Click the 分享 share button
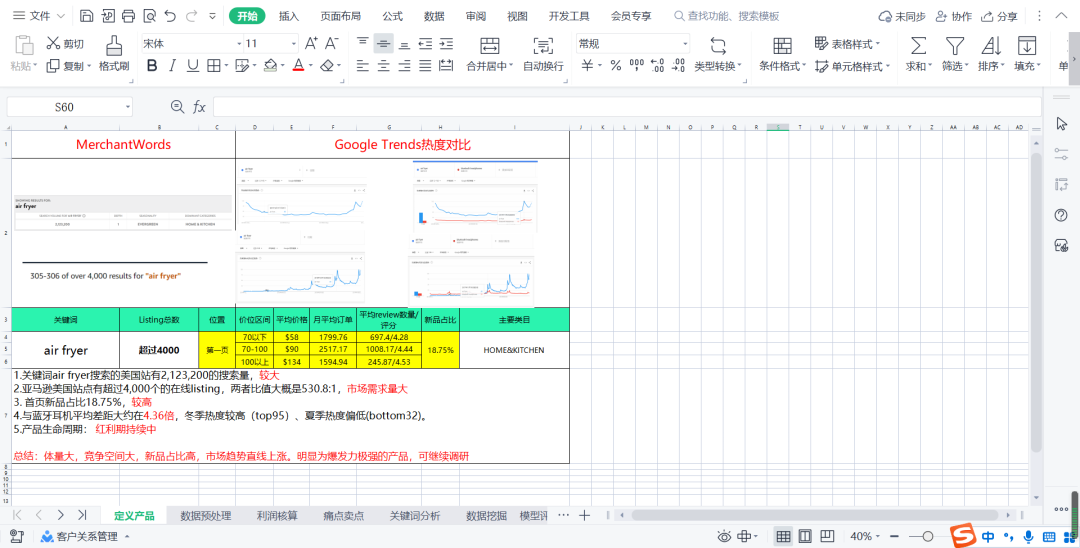Viewport: 1080px width, 548px height. click(x=999, y=16)
